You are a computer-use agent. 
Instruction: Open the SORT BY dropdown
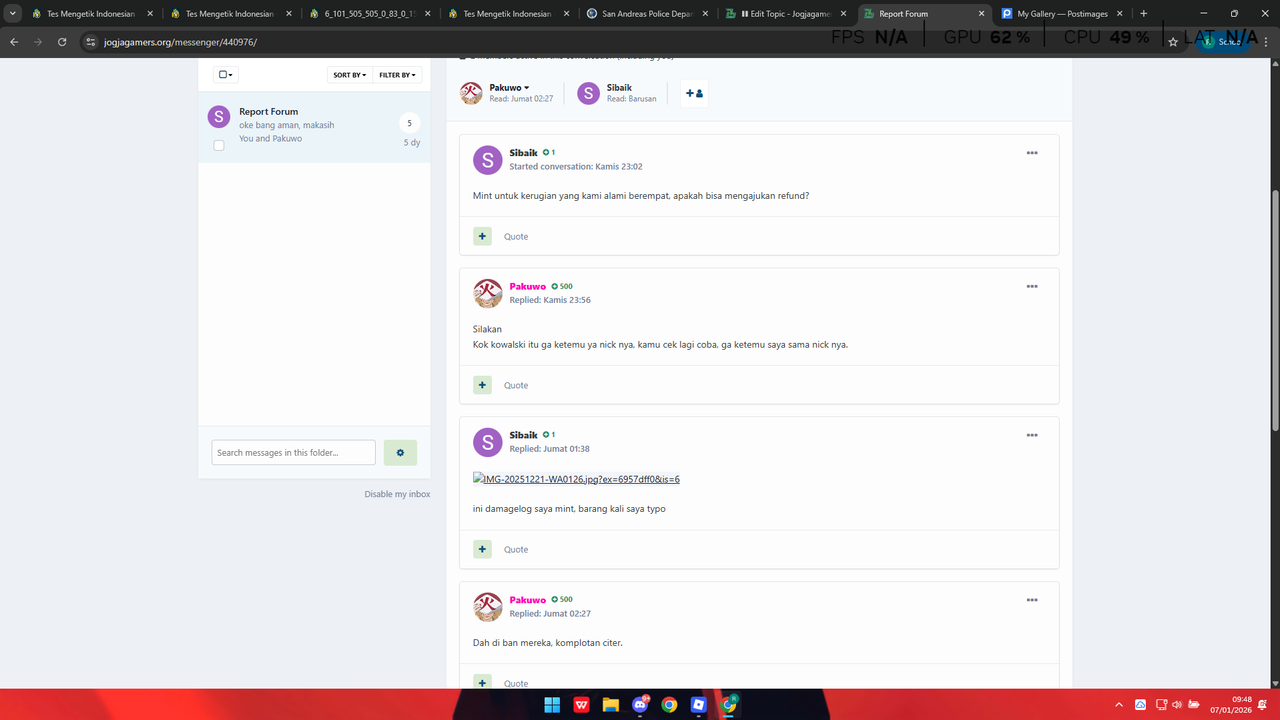click(350, 75)
